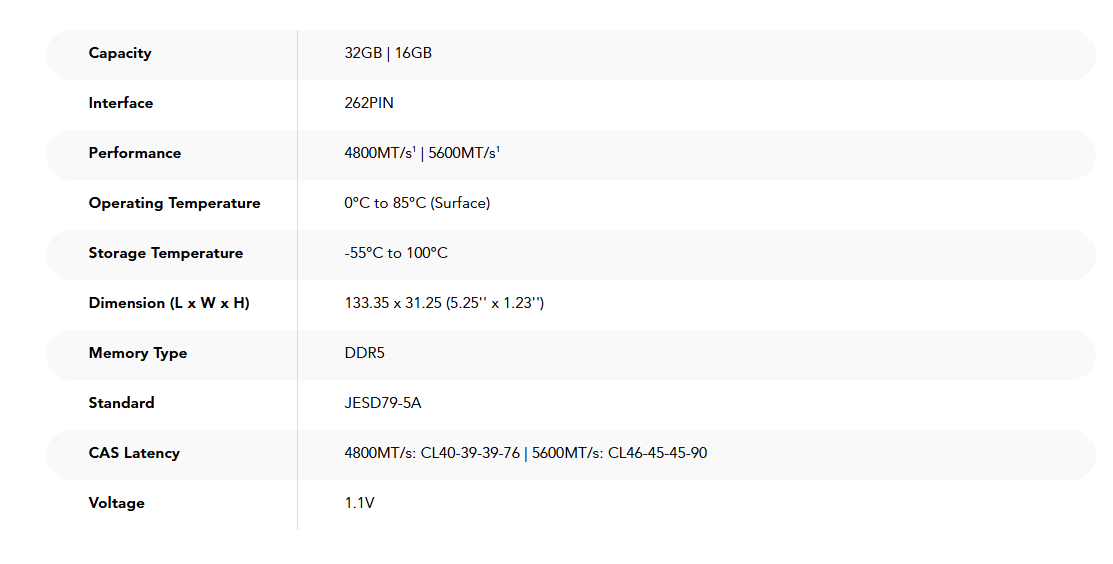1113x564 pixels.
Task: Select the DDR5 memory type value
Action: [364, 353]
